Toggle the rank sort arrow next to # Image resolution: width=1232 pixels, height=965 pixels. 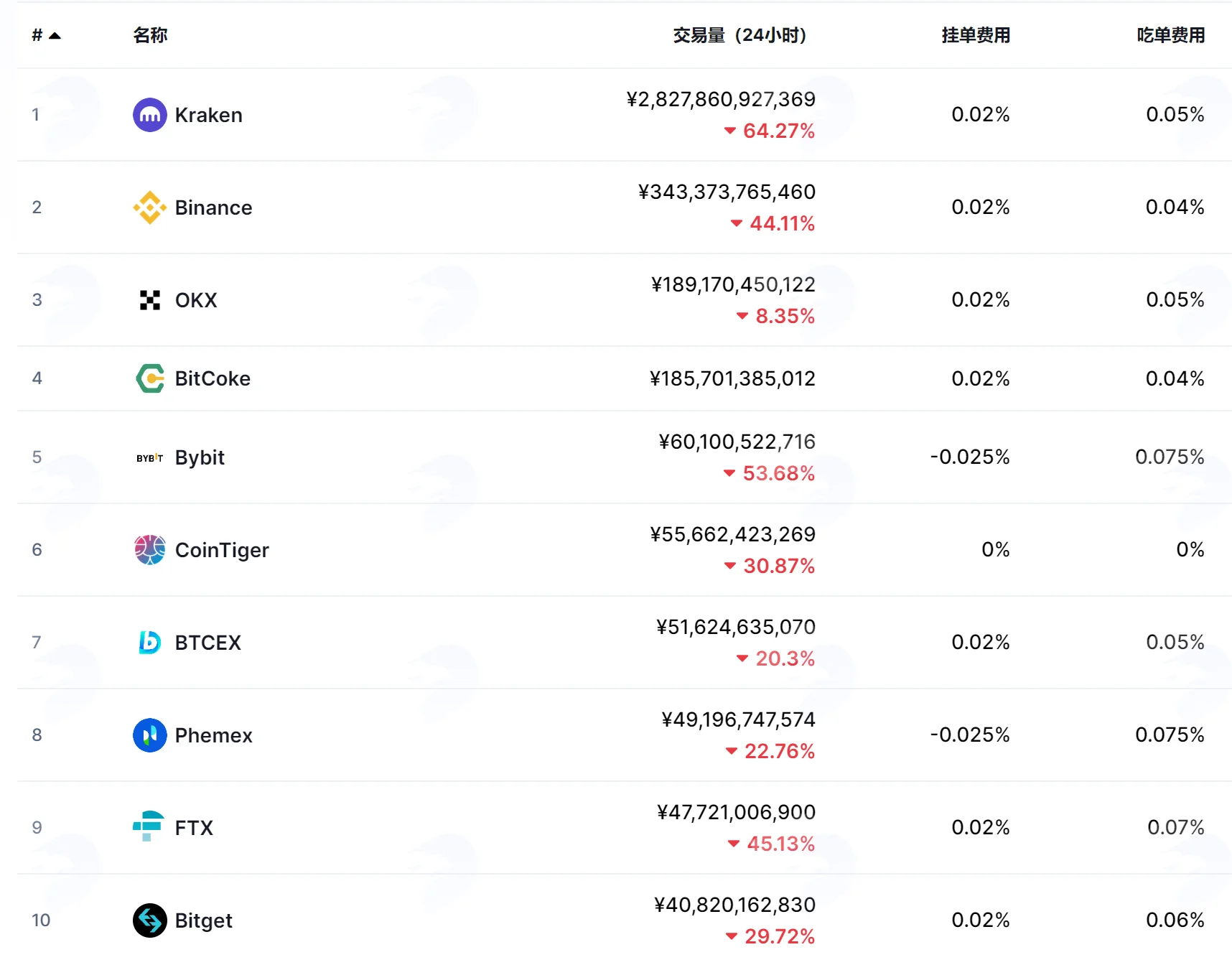coord(55,35)
